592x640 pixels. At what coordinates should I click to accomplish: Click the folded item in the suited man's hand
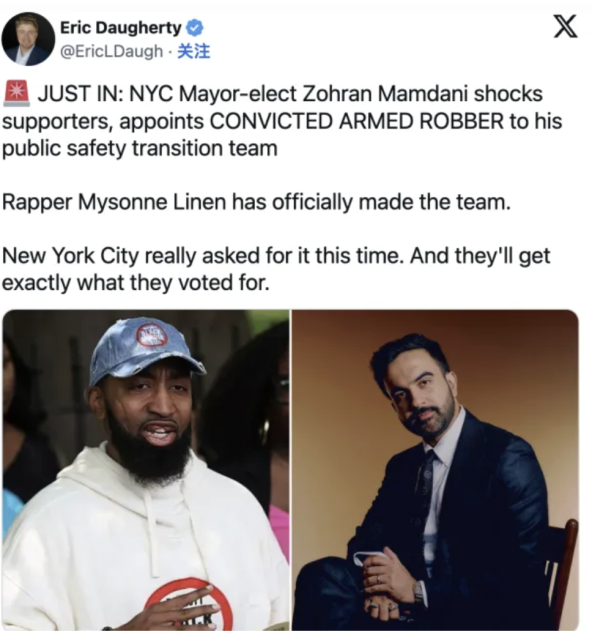(x=370, y=557)
